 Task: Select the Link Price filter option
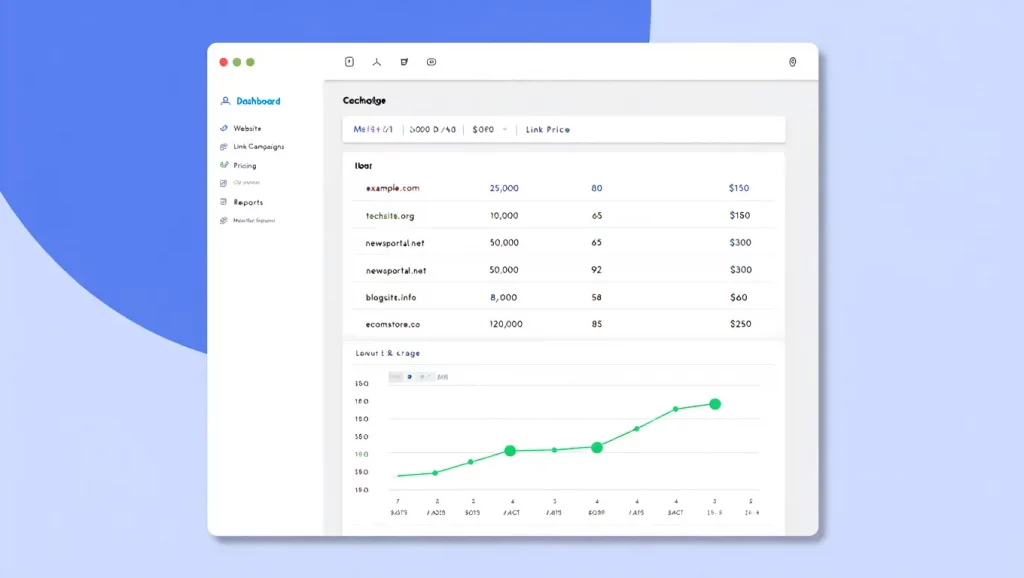pyautogui.click(x=547, y=130)
